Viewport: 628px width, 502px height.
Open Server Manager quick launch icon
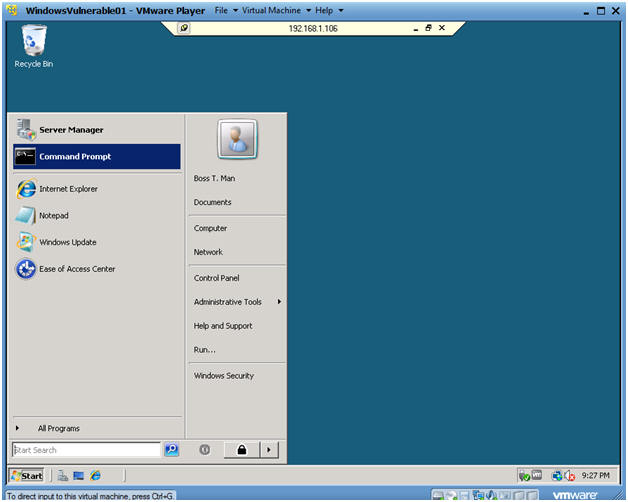[x=63, y=476]
